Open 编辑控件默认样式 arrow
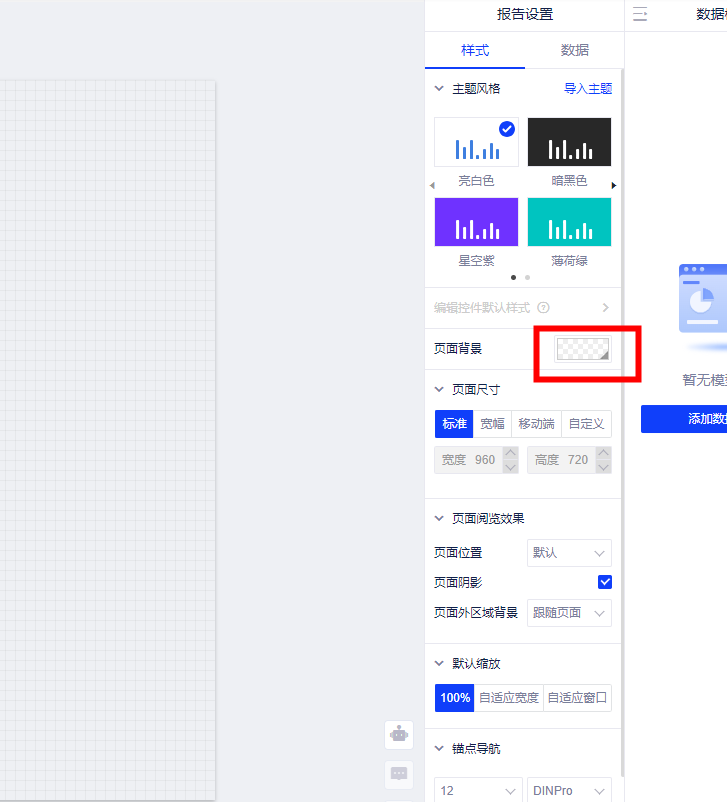 [606, 307]
